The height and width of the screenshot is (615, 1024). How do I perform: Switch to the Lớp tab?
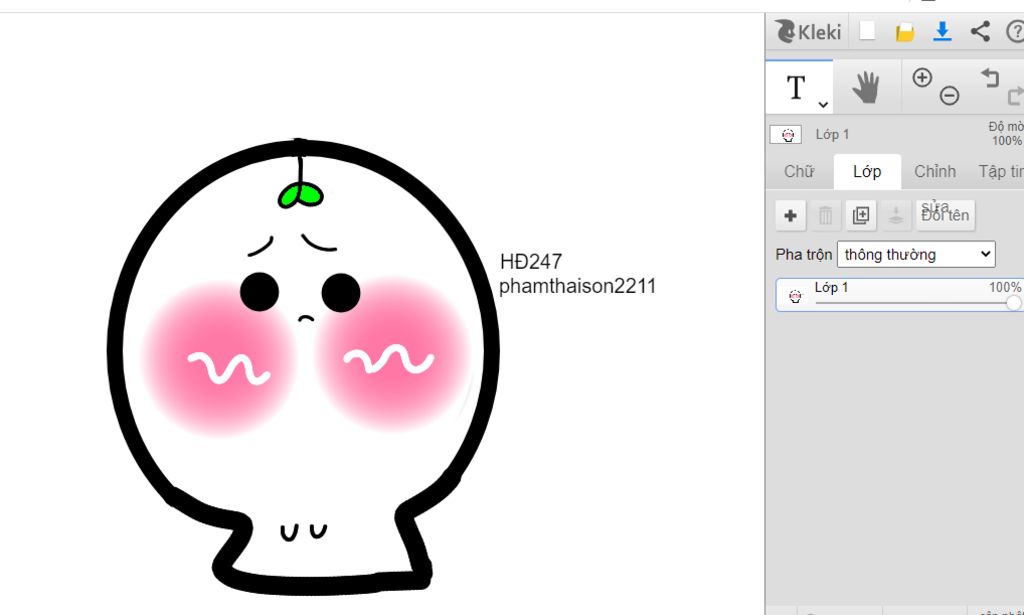pyautogui.click(x=867, y=172)
